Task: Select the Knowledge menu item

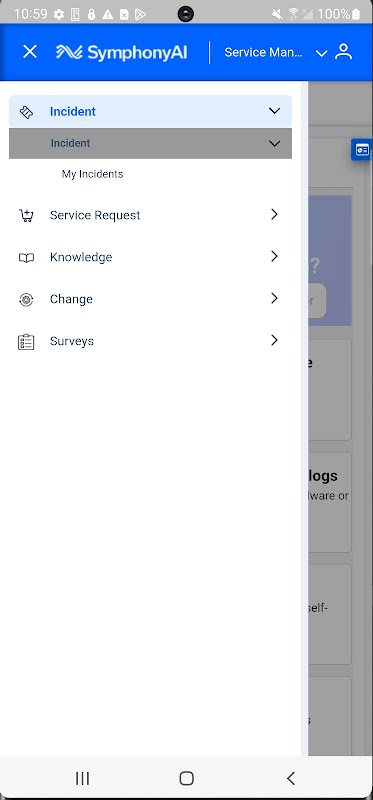Action: 151,257
